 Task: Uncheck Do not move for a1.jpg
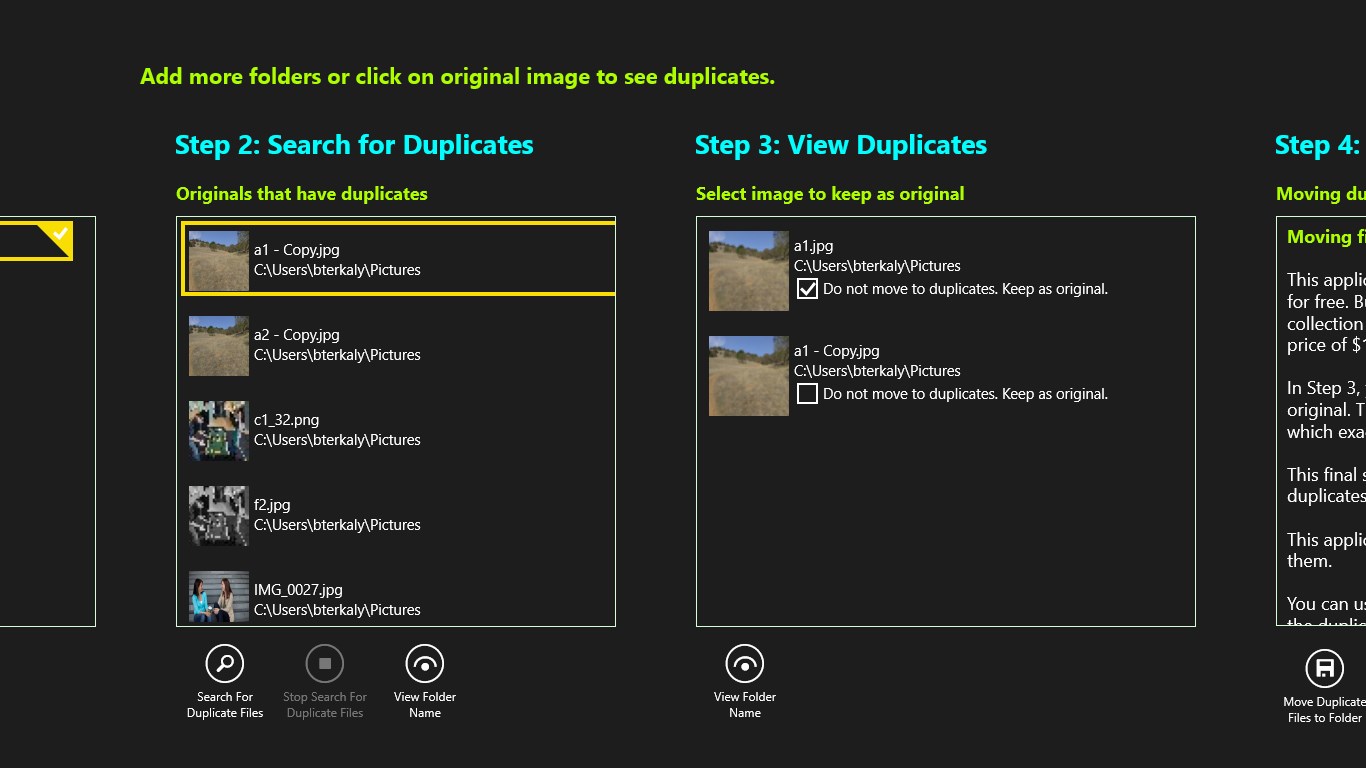(806, 289)
